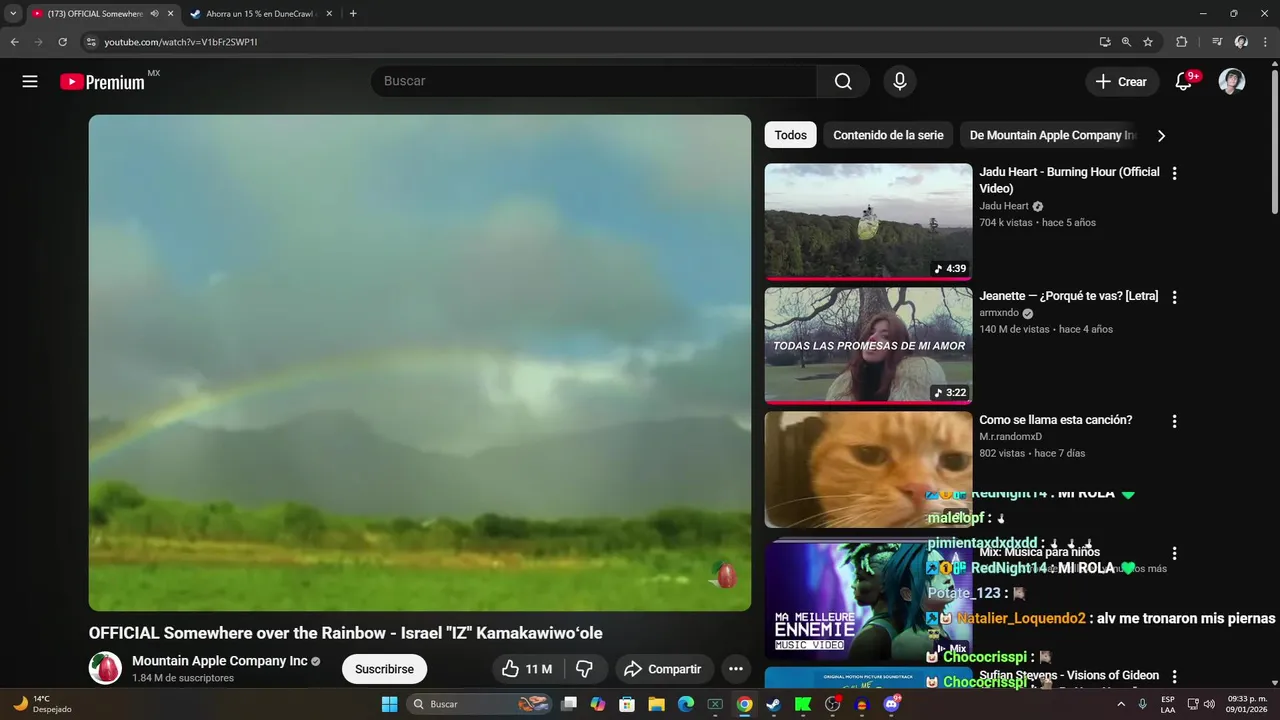Open Microsoft Edge from the taskbar
Image resolution: width=1280 pixels, height=720 pixels.
point(686,704)
